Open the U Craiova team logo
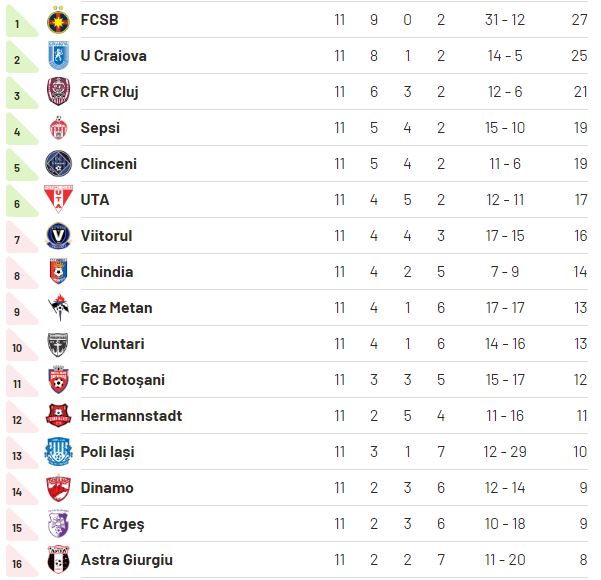601x580 pixels. pos(58,56)
